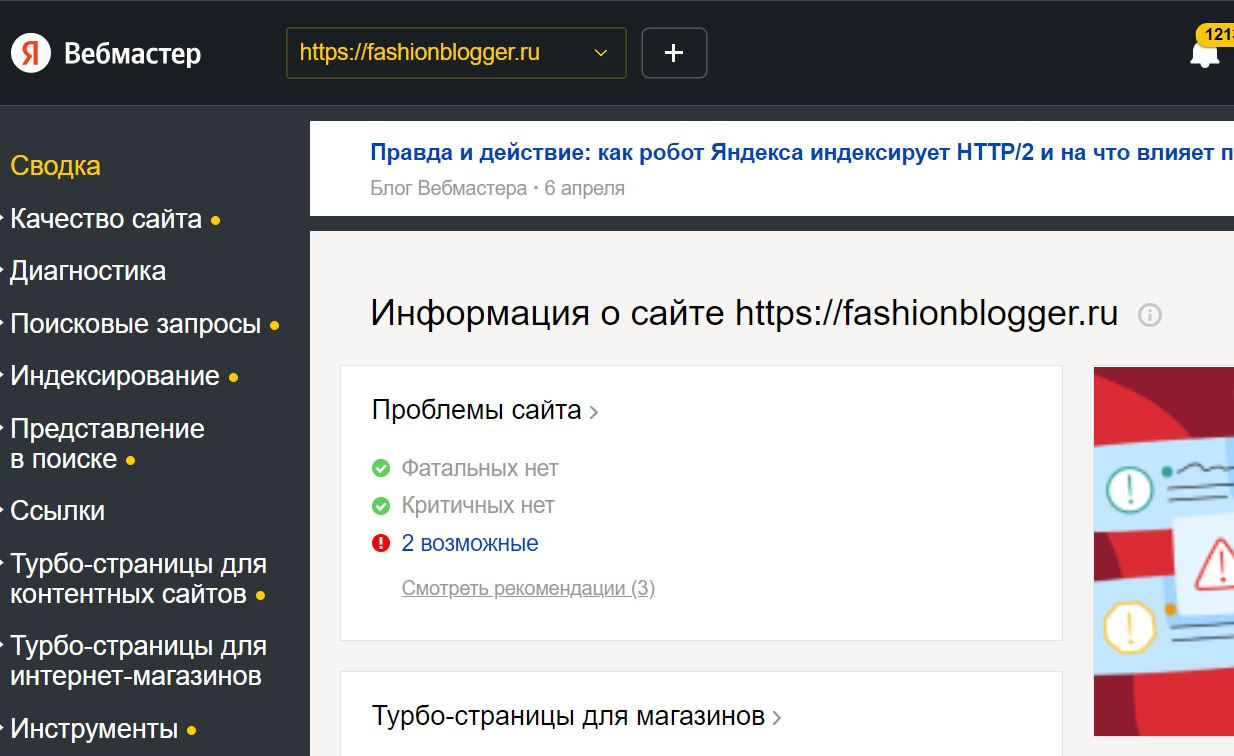Expand Турбо-страницы для контентных сайтов
The height and width of the screenshot is (756, 1234).
(138, 579)
